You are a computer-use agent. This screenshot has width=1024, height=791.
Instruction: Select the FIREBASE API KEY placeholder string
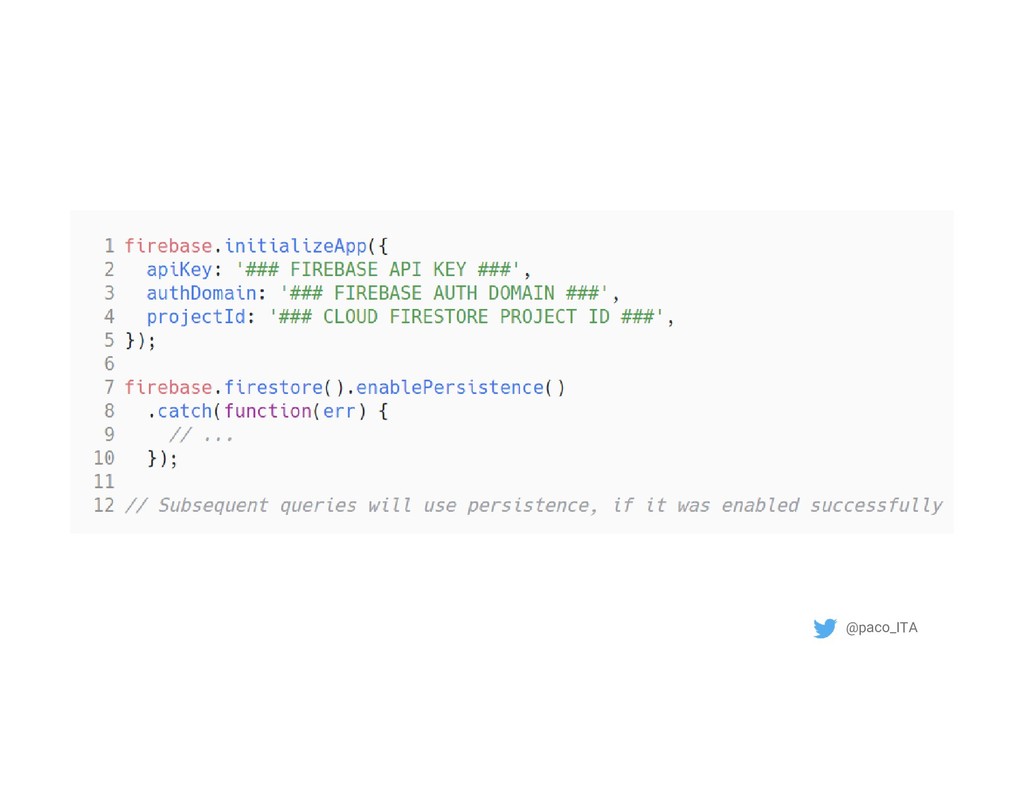click(377, 269)
